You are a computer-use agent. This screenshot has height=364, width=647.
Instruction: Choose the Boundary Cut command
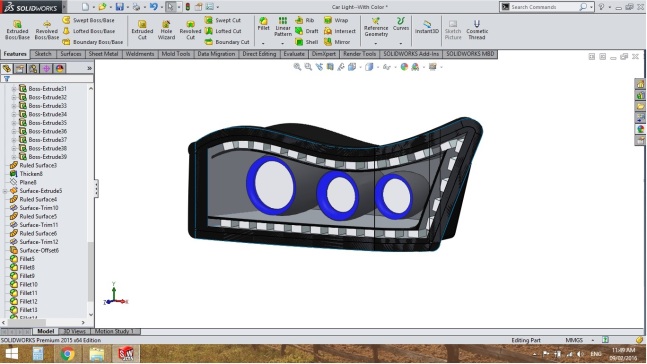pos(227,42)
